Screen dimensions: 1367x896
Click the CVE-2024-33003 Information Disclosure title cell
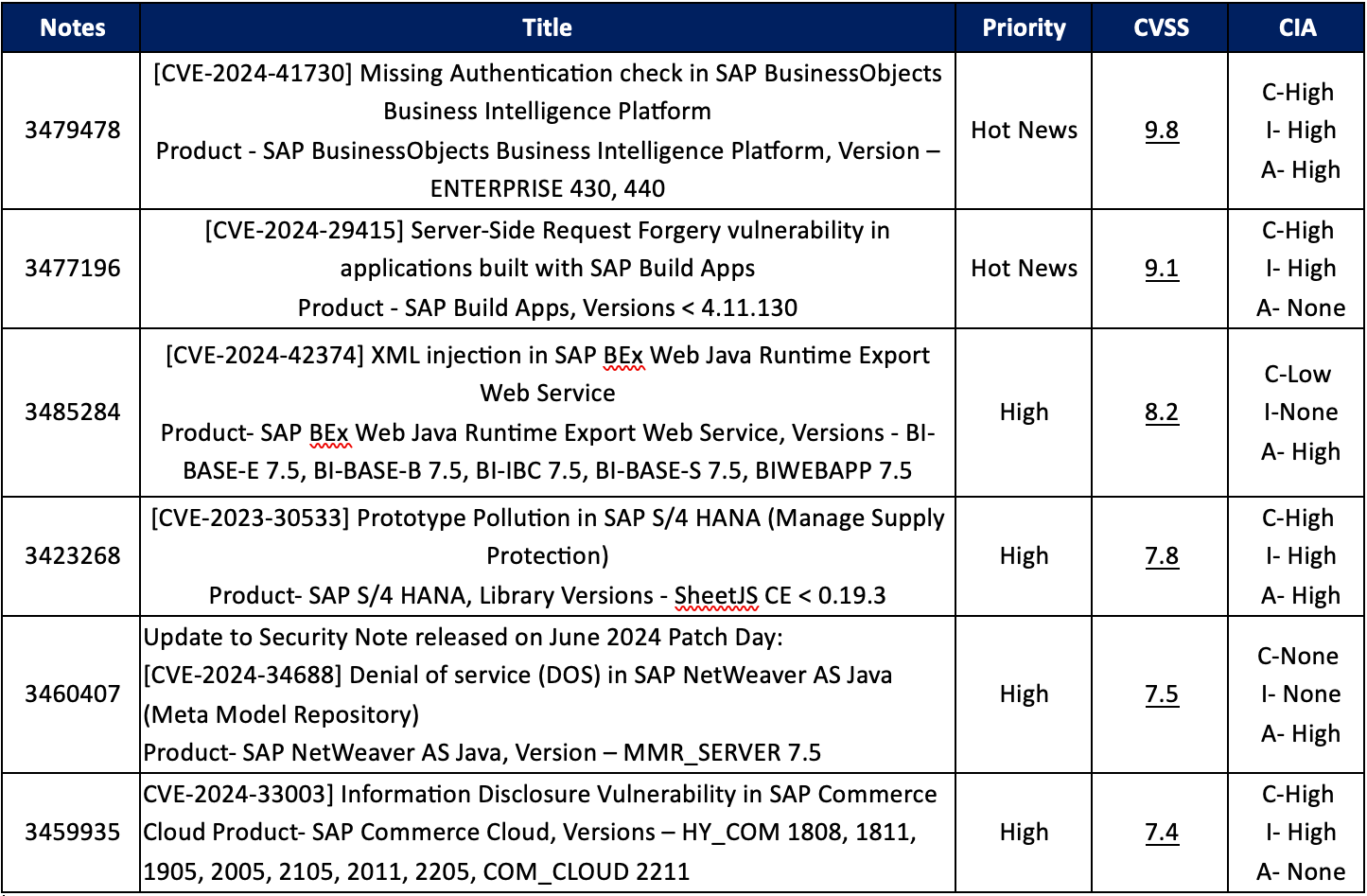[x=548, y=833]
